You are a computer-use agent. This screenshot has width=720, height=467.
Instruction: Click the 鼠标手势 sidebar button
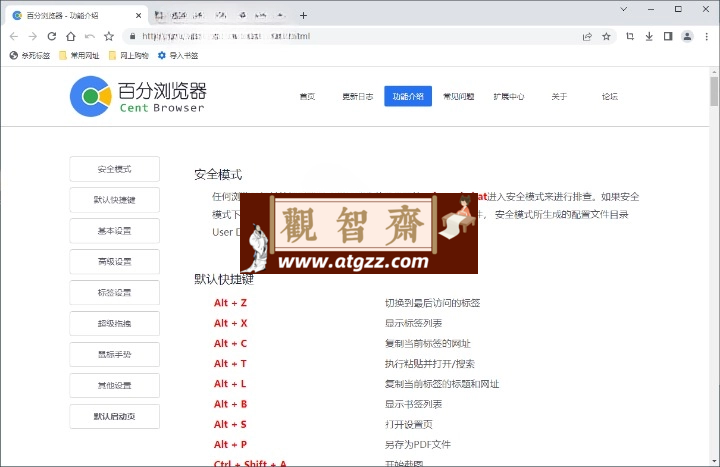click(114, 354)
